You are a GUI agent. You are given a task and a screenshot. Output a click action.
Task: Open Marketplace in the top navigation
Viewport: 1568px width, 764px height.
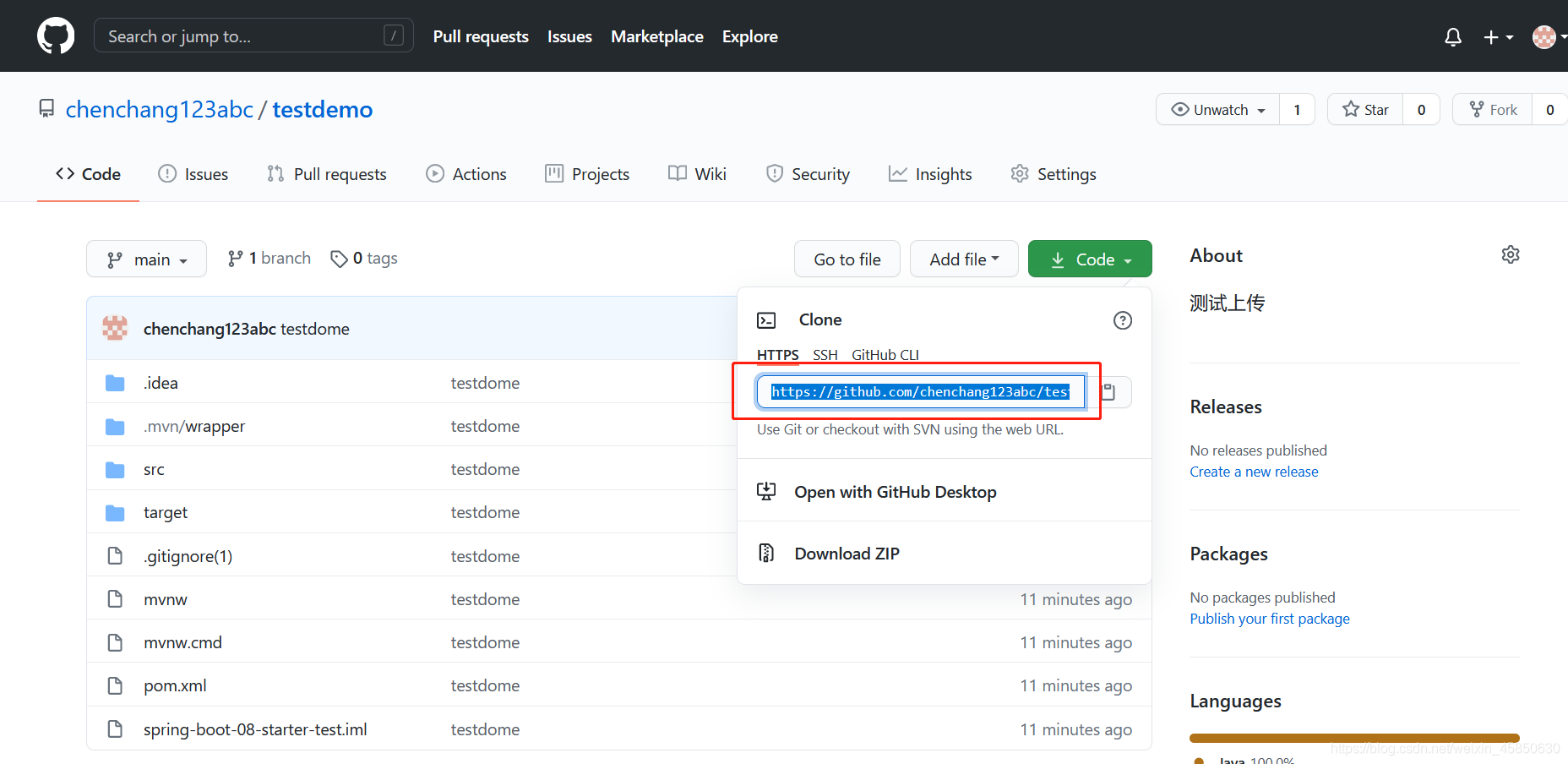coord(657,36)
